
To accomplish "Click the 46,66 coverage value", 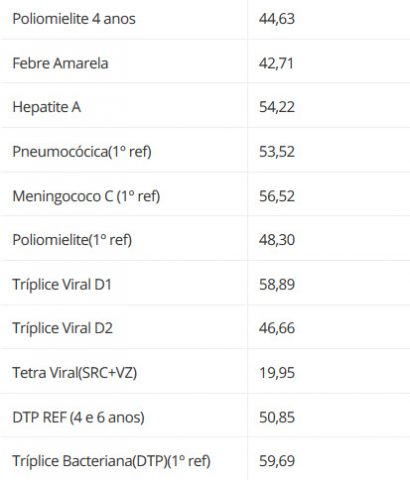I will click(277, 328).
